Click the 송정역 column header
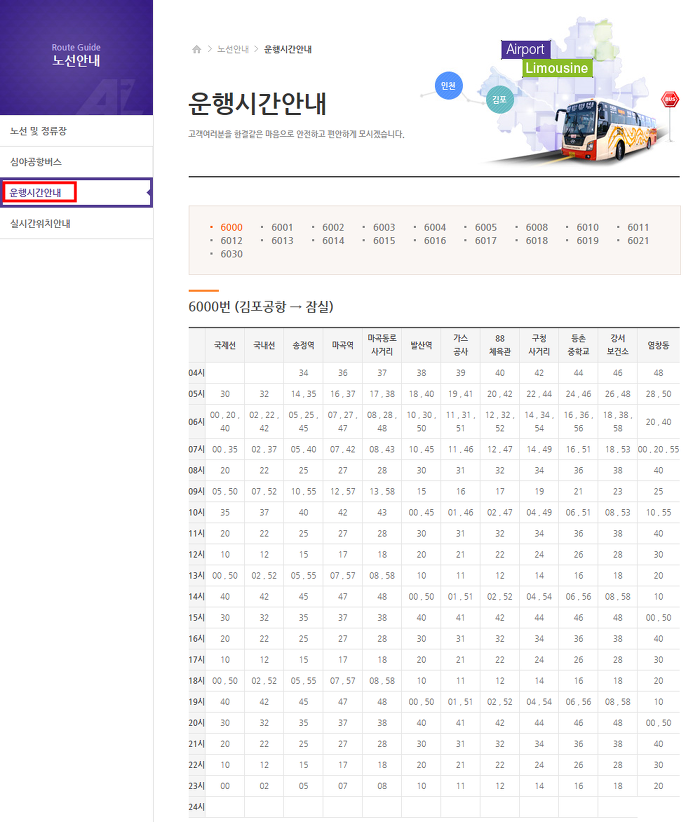The height and width of the screenshot is (822, 700). [304, 345]
